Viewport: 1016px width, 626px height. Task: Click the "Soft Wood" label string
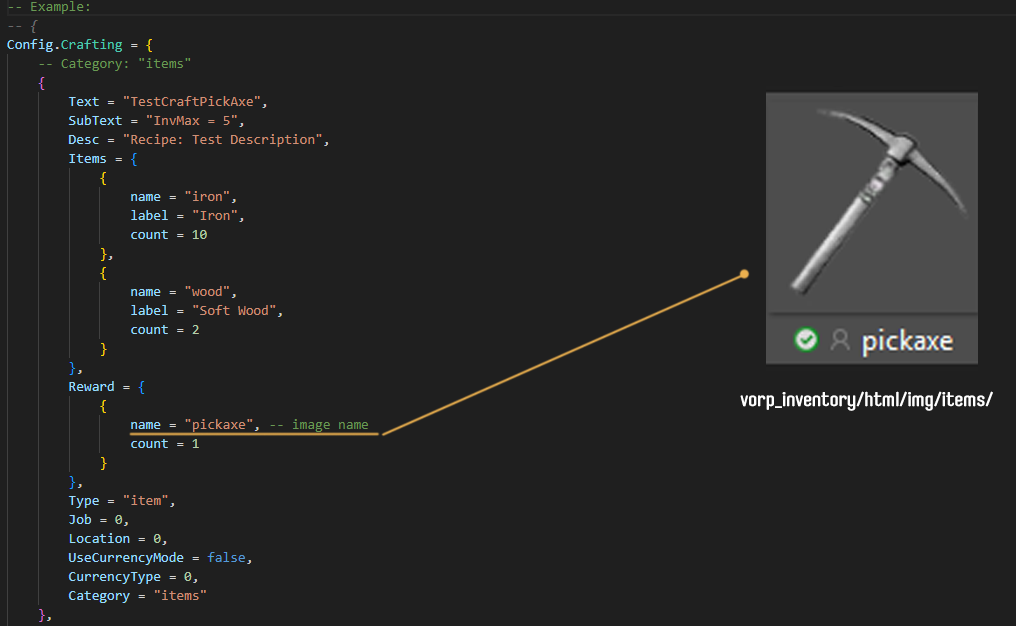click(230, 311)
